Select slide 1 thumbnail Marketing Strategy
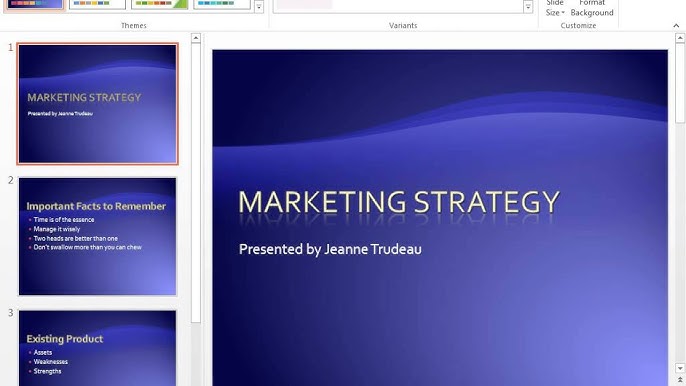Image resolution: width=686 pixels, height=386 pixels. (98, 104)
